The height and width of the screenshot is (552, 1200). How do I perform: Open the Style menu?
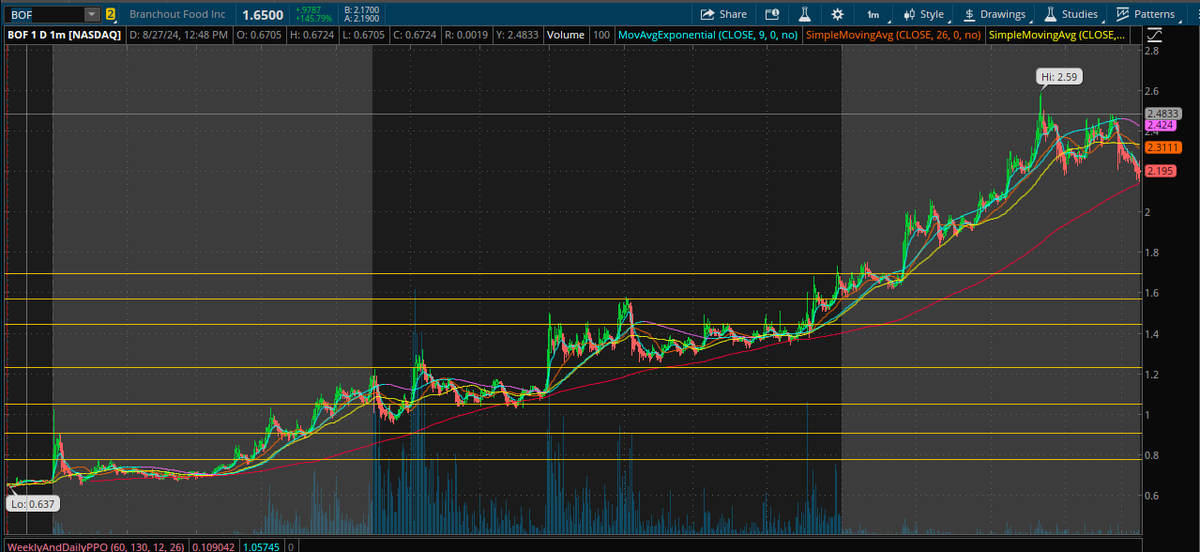pos(923,14)
